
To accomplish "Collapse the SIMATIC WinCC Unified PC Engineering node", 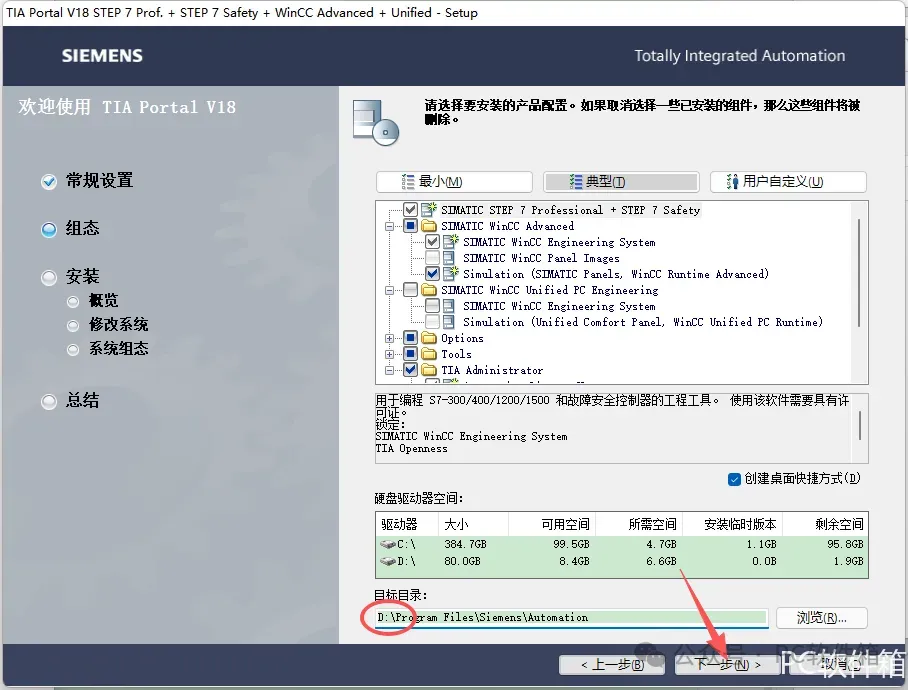I will point(390,290).
